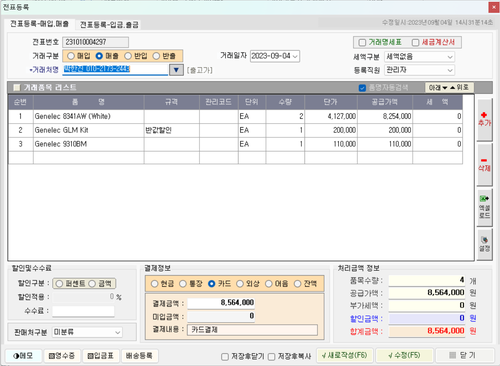Click the 아래 move-down arrow button
The width and height of the screenshot is (500, 366).
438,88
